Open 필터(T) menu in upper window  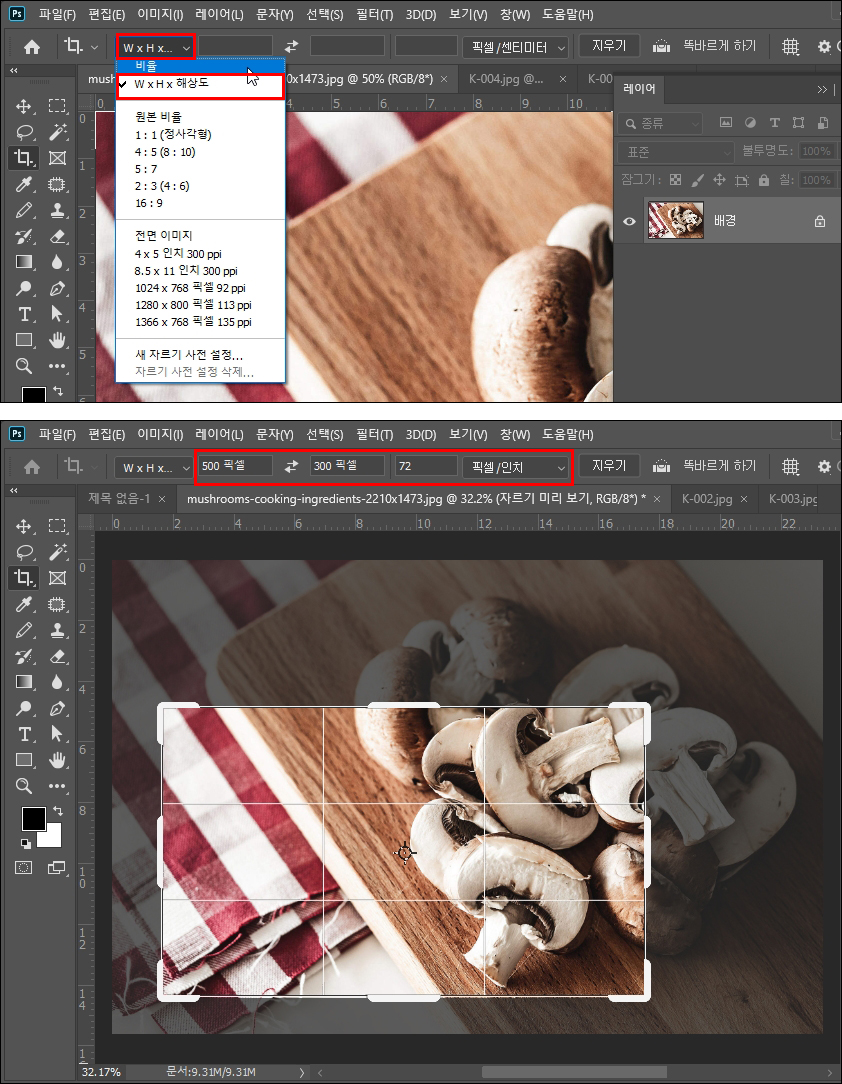point(374,14)
